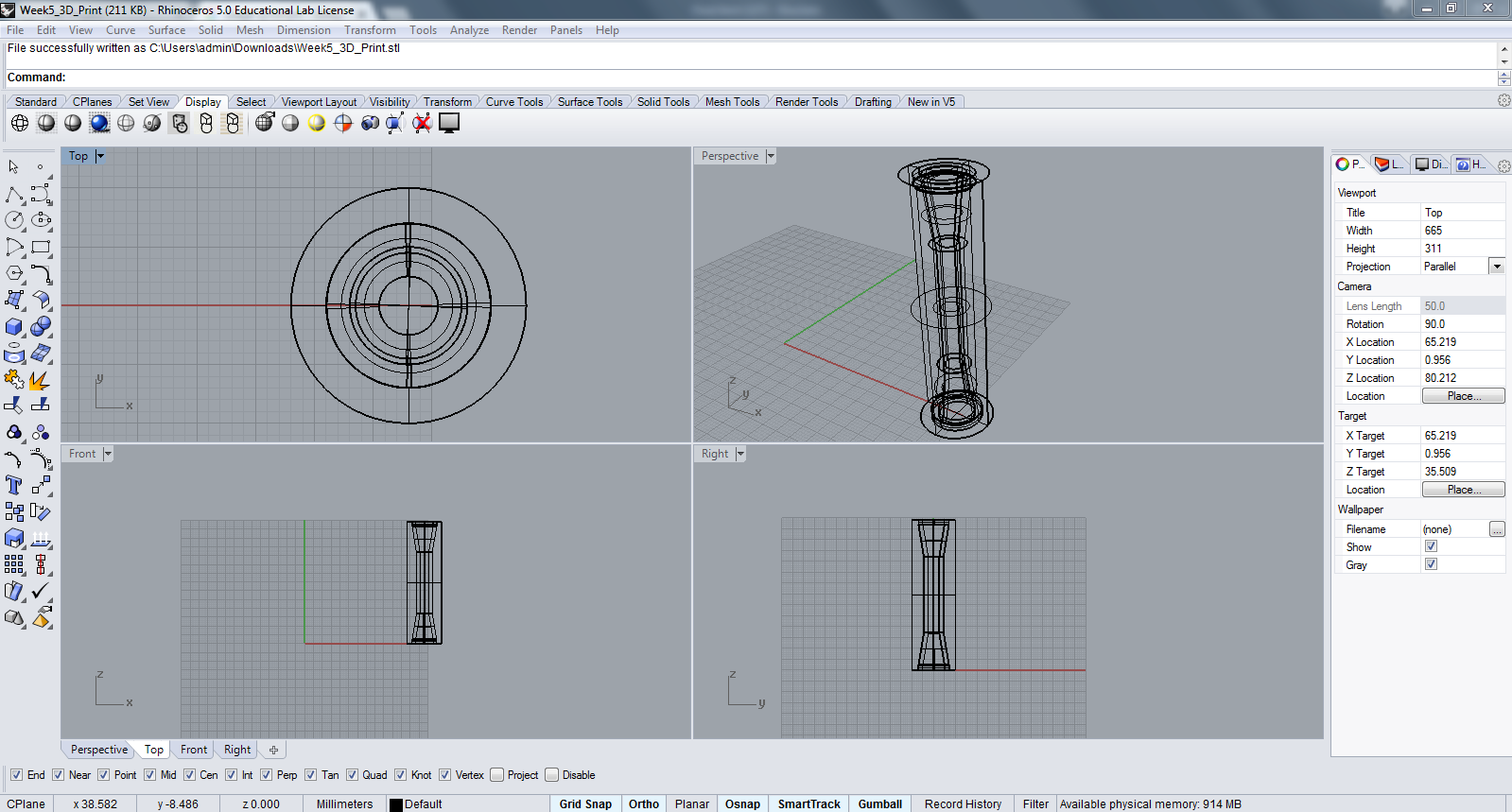Click target Location Place button

[1464, 490]
